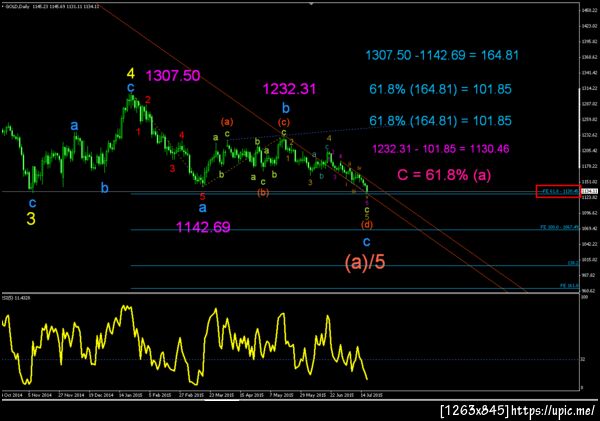Click the 7 May 2015 date label
Screen dimensions: 600x421
point(281,395)
